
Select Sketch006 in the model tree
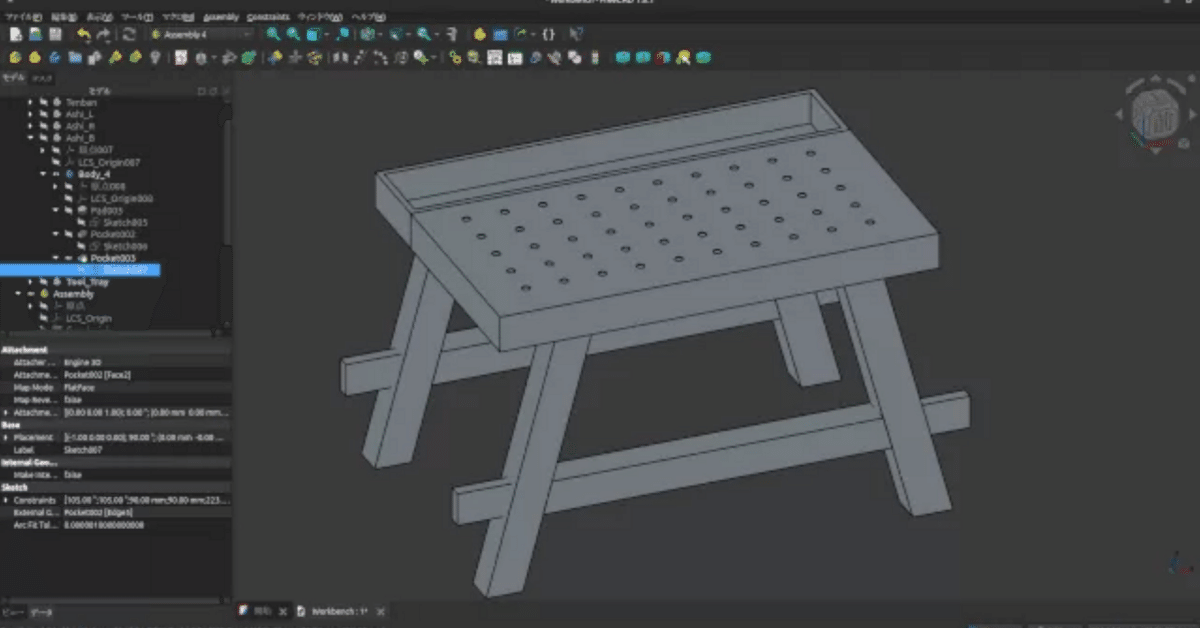point(125,246)
